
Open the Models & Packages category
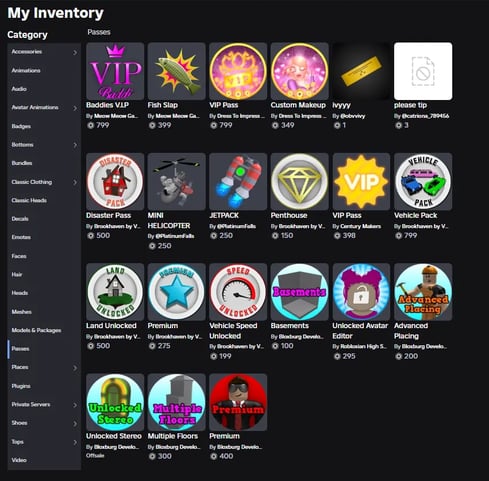point(36,330)
